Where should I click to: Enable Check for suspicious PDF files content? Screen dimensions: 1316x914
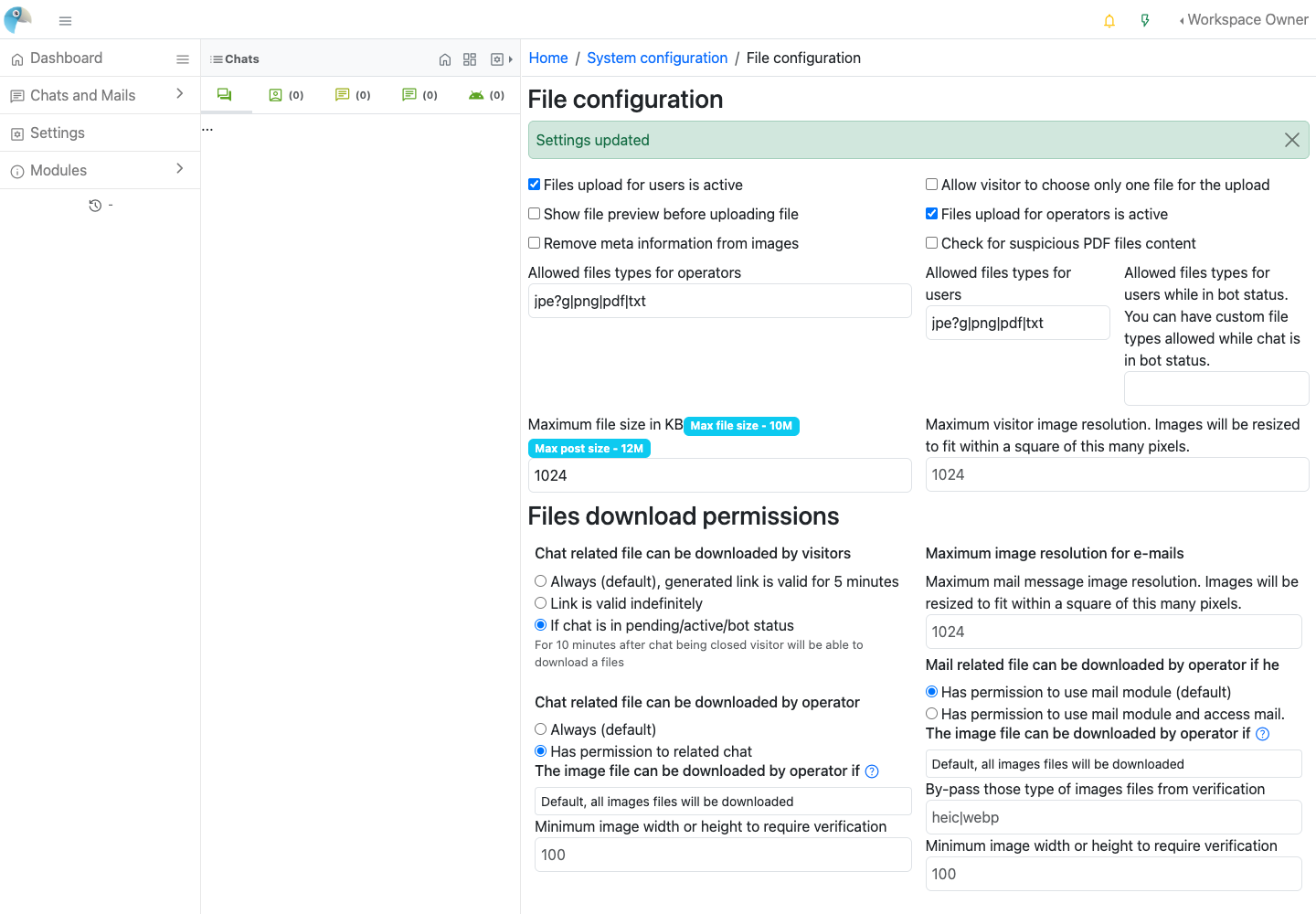tap(932, 243)
